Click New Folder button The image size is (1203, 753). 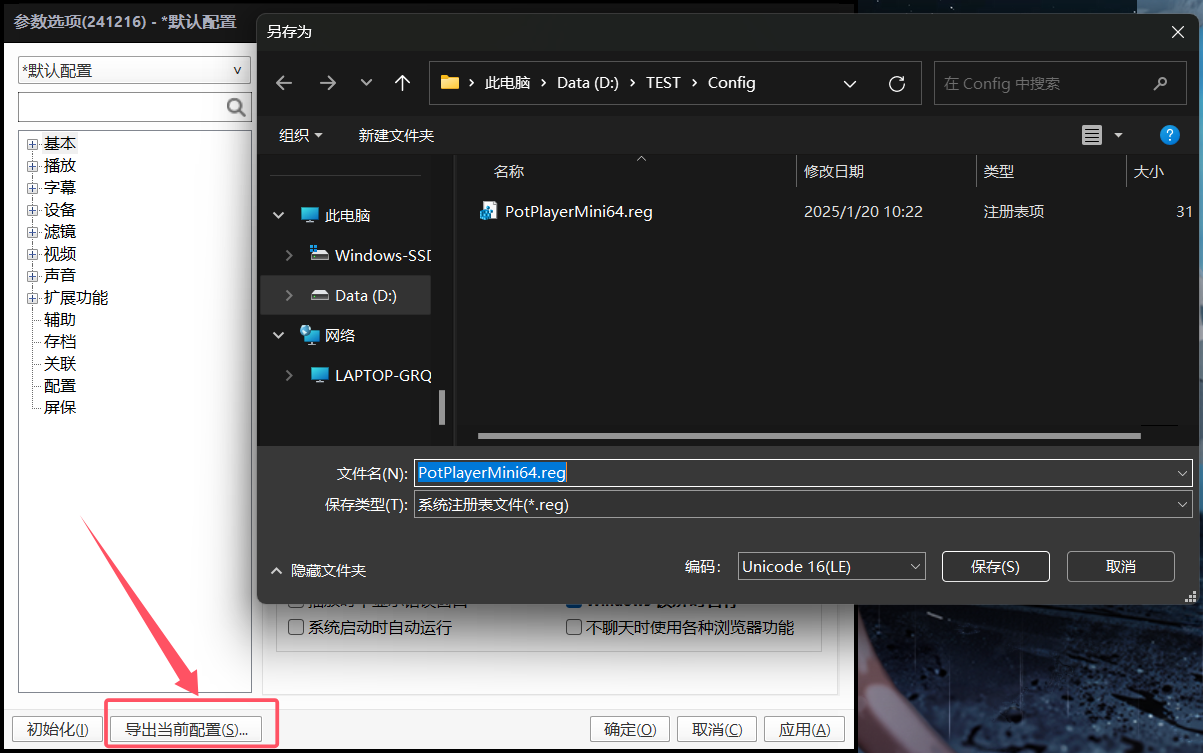coord(396,135)
